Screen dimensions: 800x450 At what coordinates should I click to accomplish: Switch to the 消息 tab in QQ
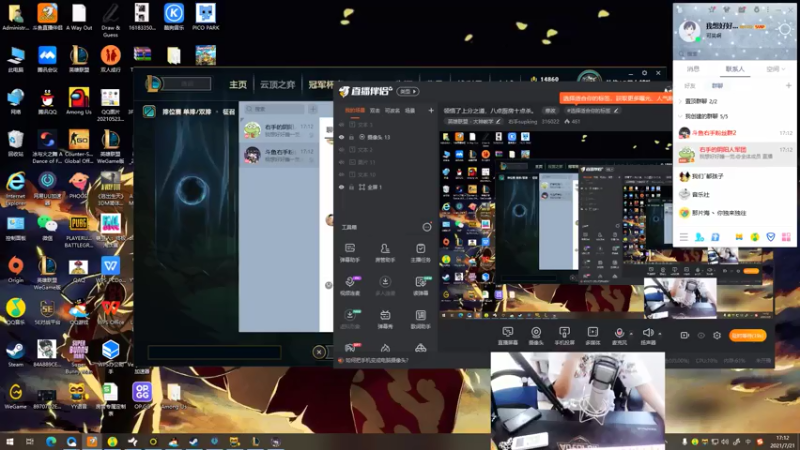[x=693, y=69]
